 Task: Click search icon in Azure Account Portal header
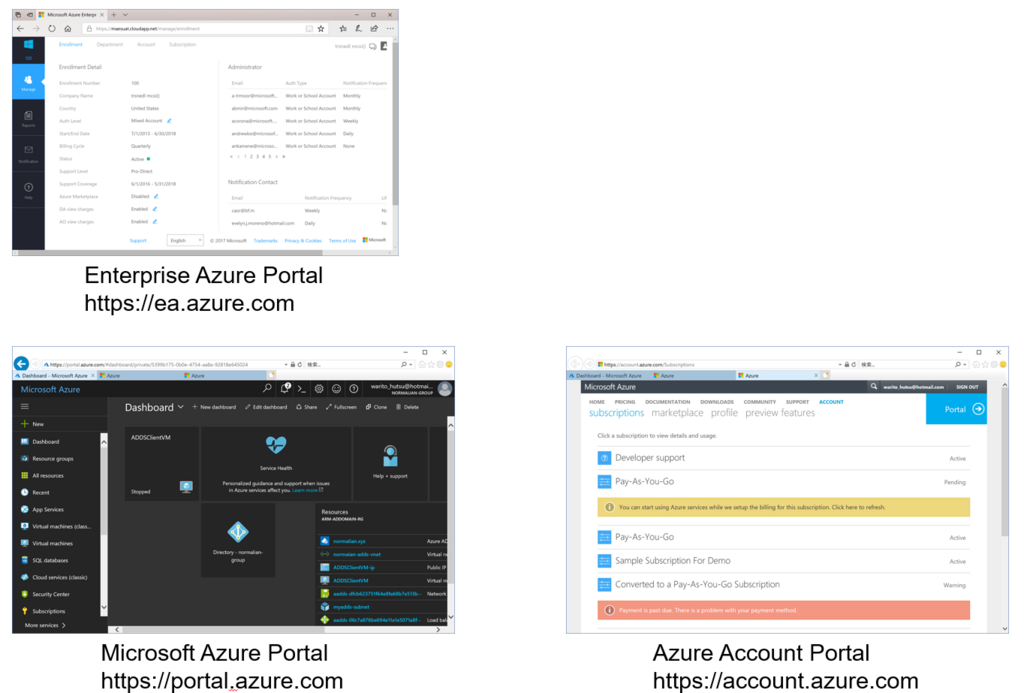coord(873,387)
